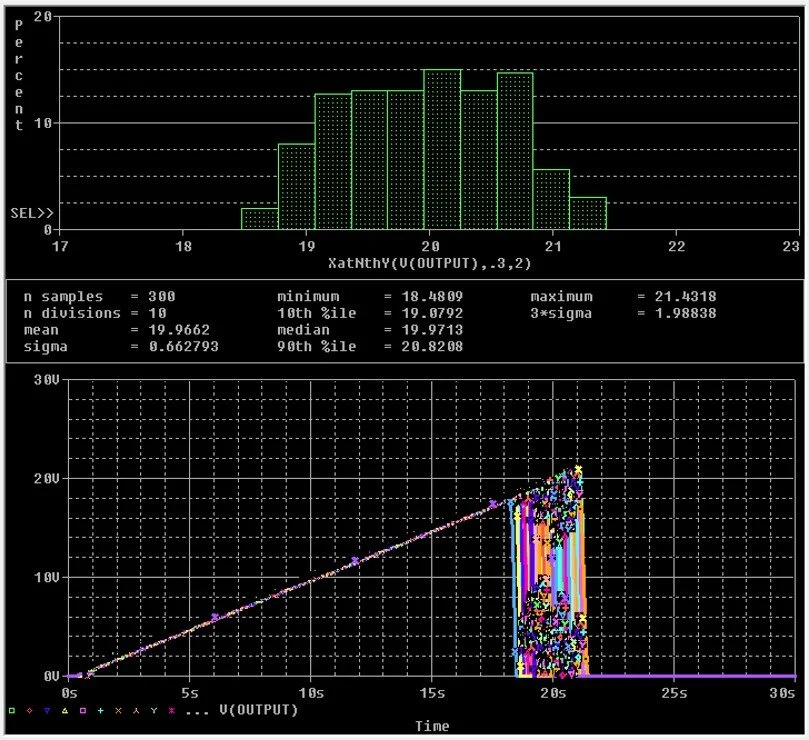Click the tallest histogram bar at 20

coord(442,150)
